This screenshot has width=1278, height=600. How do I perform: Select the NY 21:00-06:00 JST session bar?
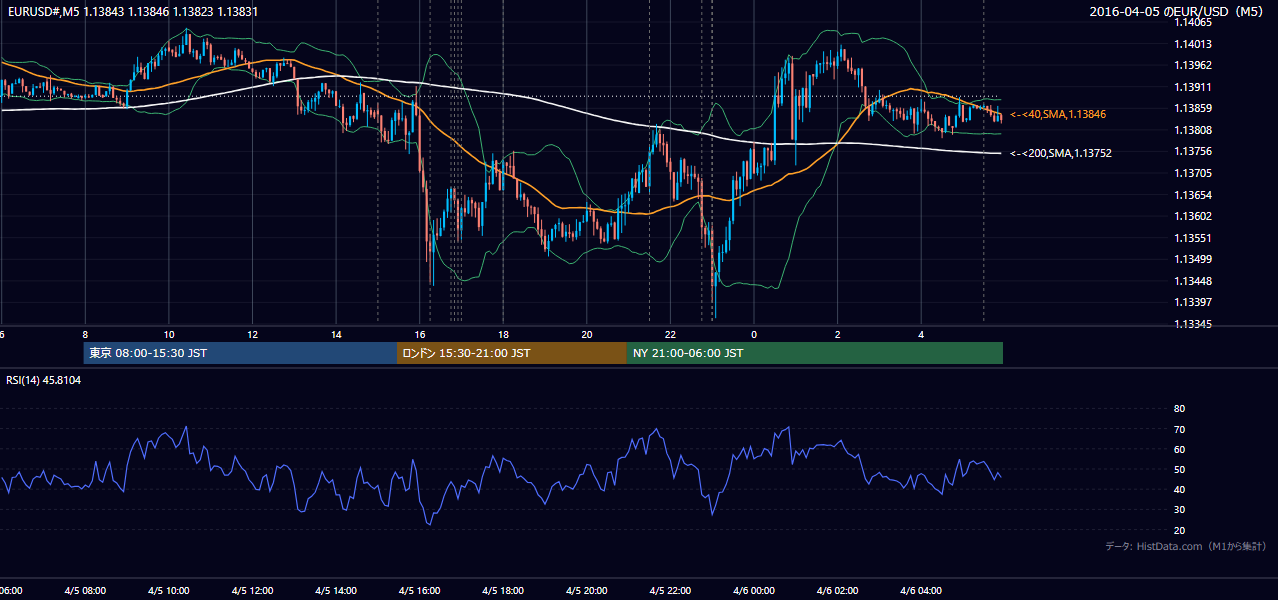[815, 353]
